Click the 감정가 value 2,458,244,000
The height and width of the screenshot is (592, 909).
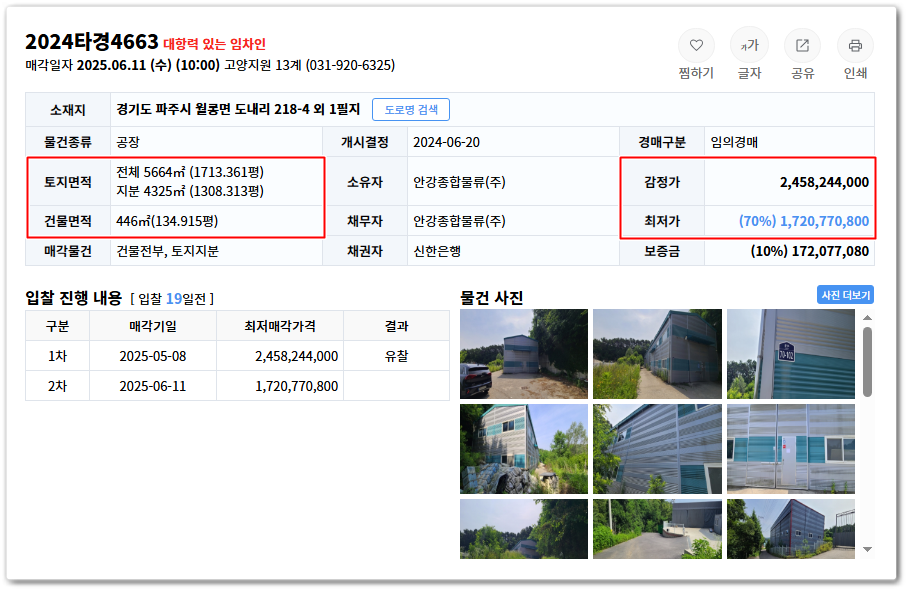tap(824, 182)
